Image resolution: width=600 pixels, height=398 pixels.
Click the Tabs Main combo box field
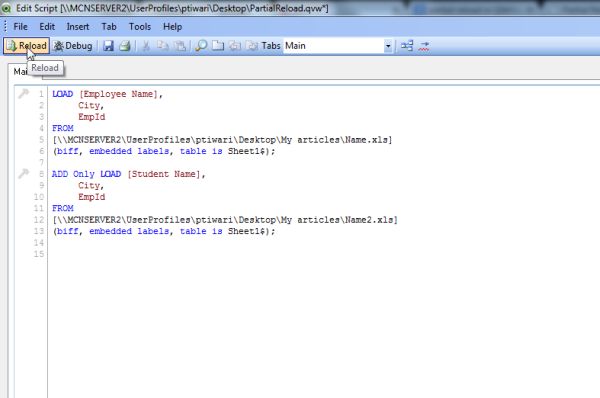click(x=338, y=46)
